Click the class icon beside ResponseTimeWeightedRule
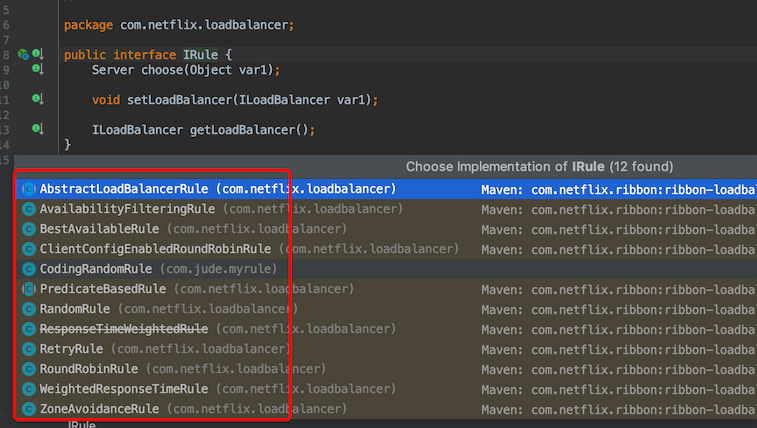This screenshot has width=757, height=428. pos(29,329)
